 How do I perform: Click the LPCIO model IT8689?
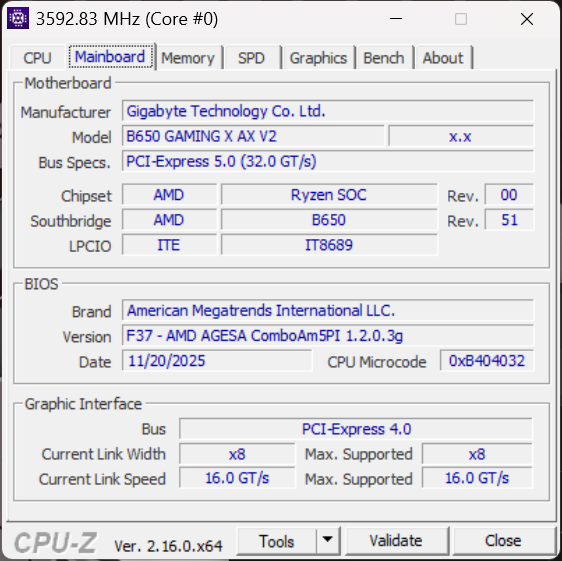click(329, 245)
